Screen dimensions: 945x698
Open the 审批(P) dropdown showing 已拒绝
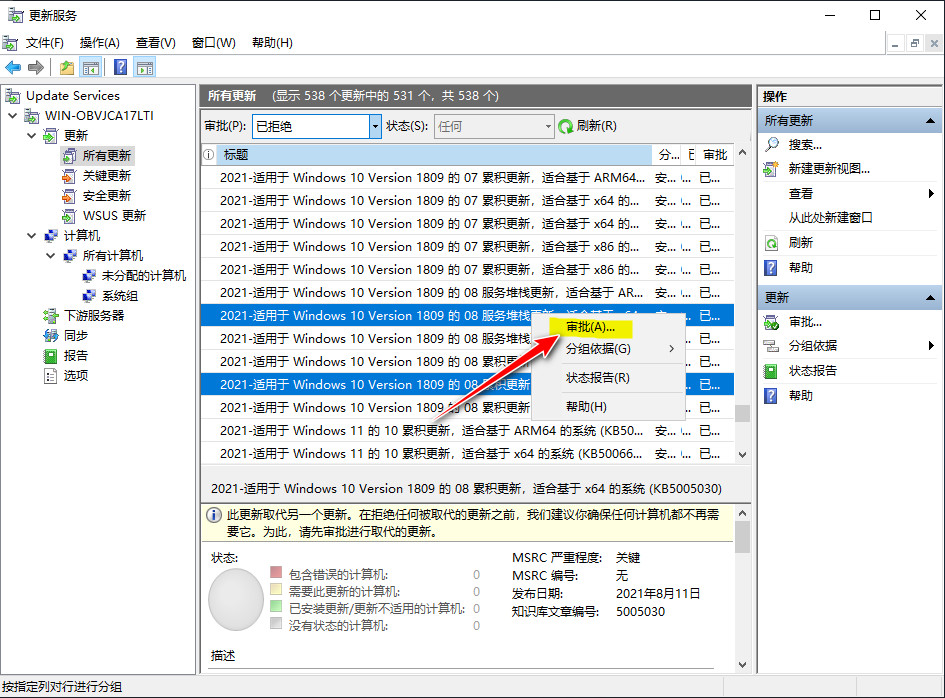coord(375,126)
